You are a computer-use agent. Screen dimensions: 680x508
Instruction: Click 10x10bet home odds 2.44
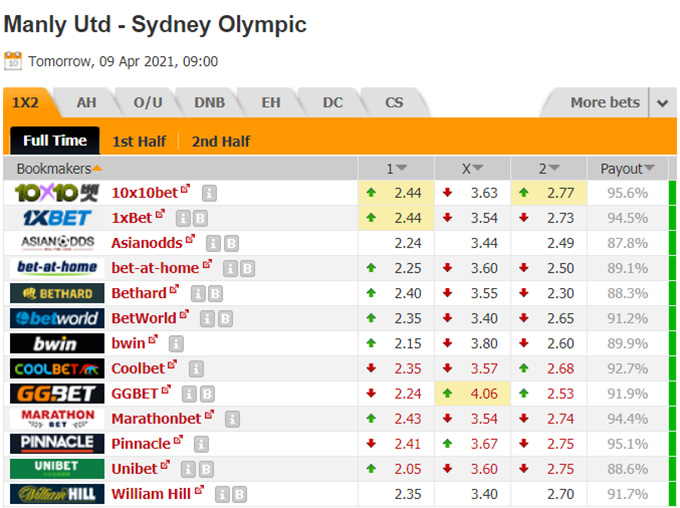(408, 193)
